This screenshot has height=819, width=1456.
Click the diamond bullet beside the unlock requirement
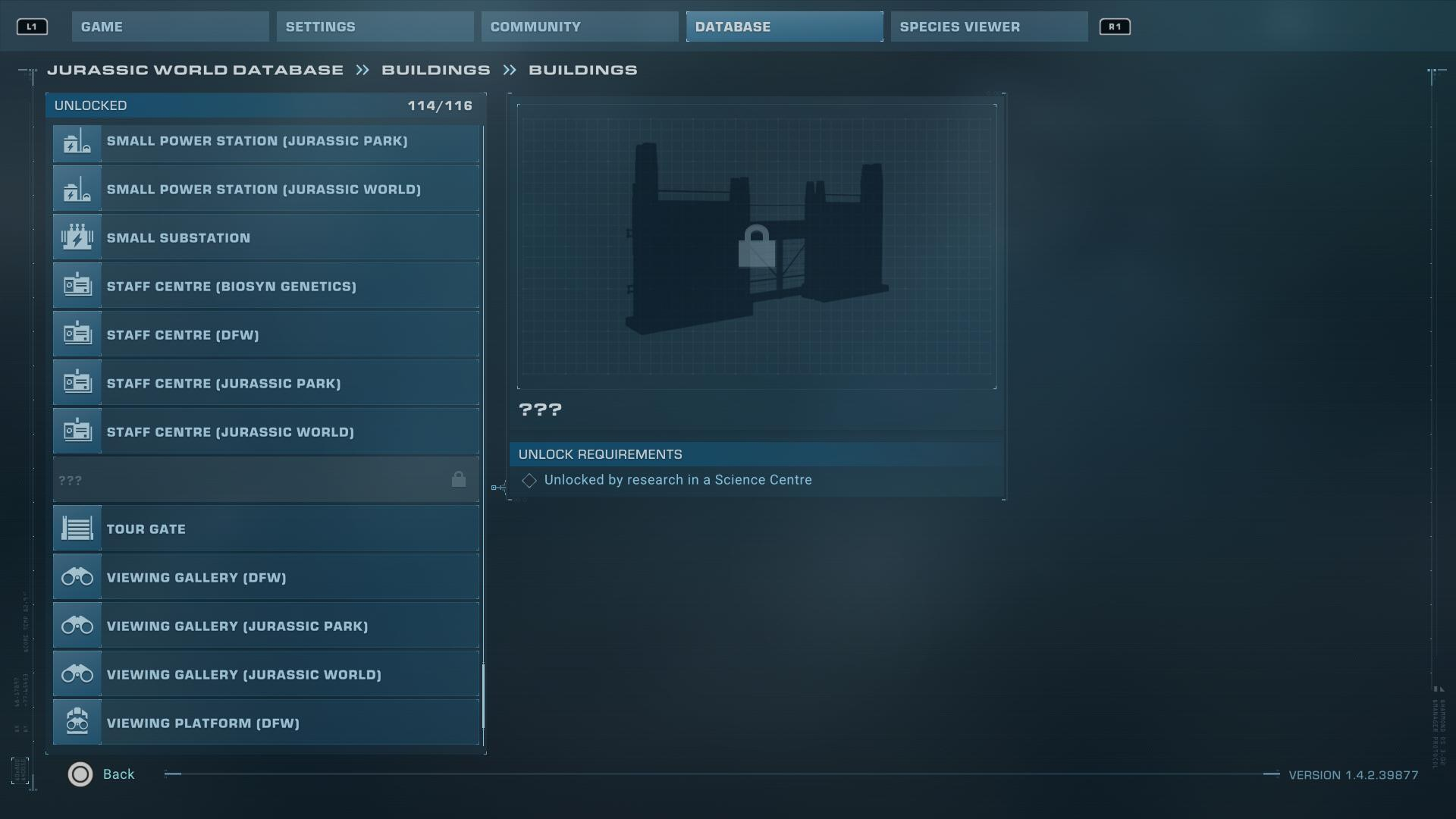[x=529, y=481]
